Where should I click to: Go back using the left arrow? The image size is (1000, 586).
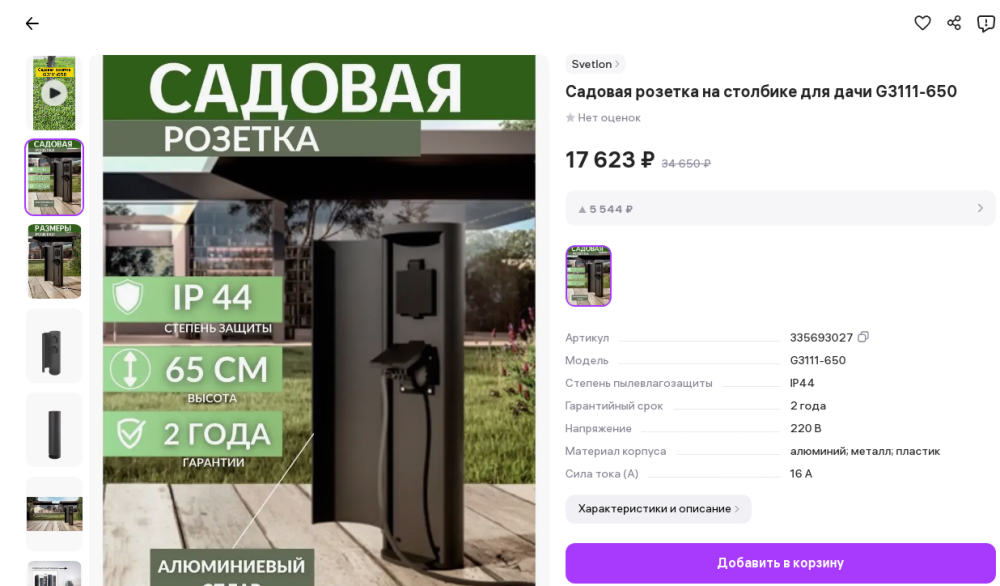coord(32,24)
